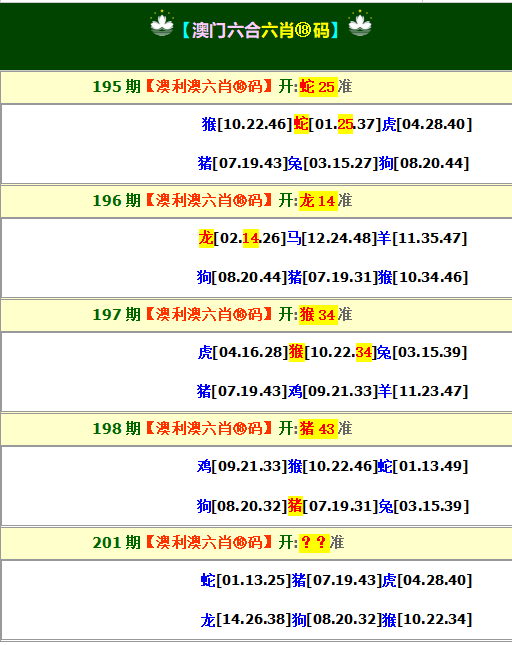Click 猪[07.19.31] in the 198 period
This screenshot has width=512, height=645.
(x=332, y=506)
